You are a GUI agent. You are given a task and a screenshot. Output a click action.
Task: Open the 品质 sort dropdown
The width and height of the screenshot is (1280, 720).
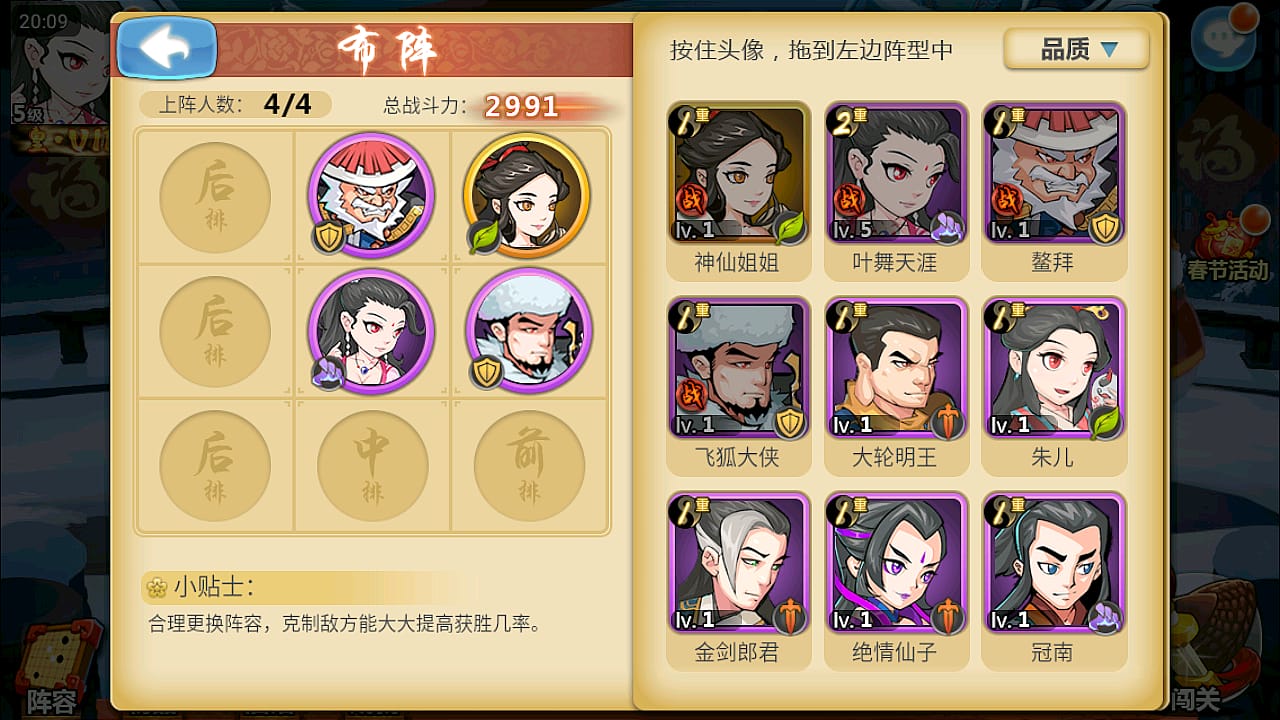tap(1077, 49)
